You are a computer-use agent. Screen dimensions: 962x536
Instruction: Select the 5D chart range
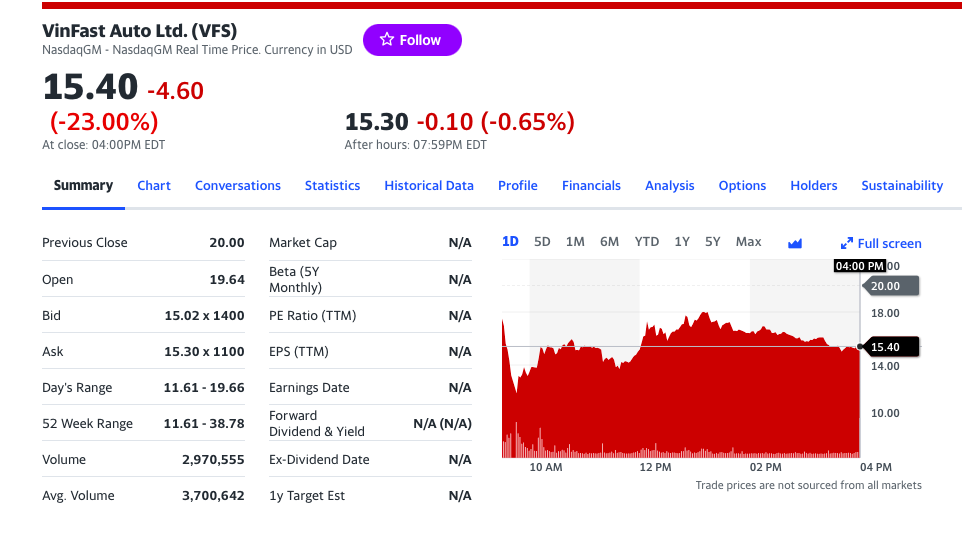(542, 242)
